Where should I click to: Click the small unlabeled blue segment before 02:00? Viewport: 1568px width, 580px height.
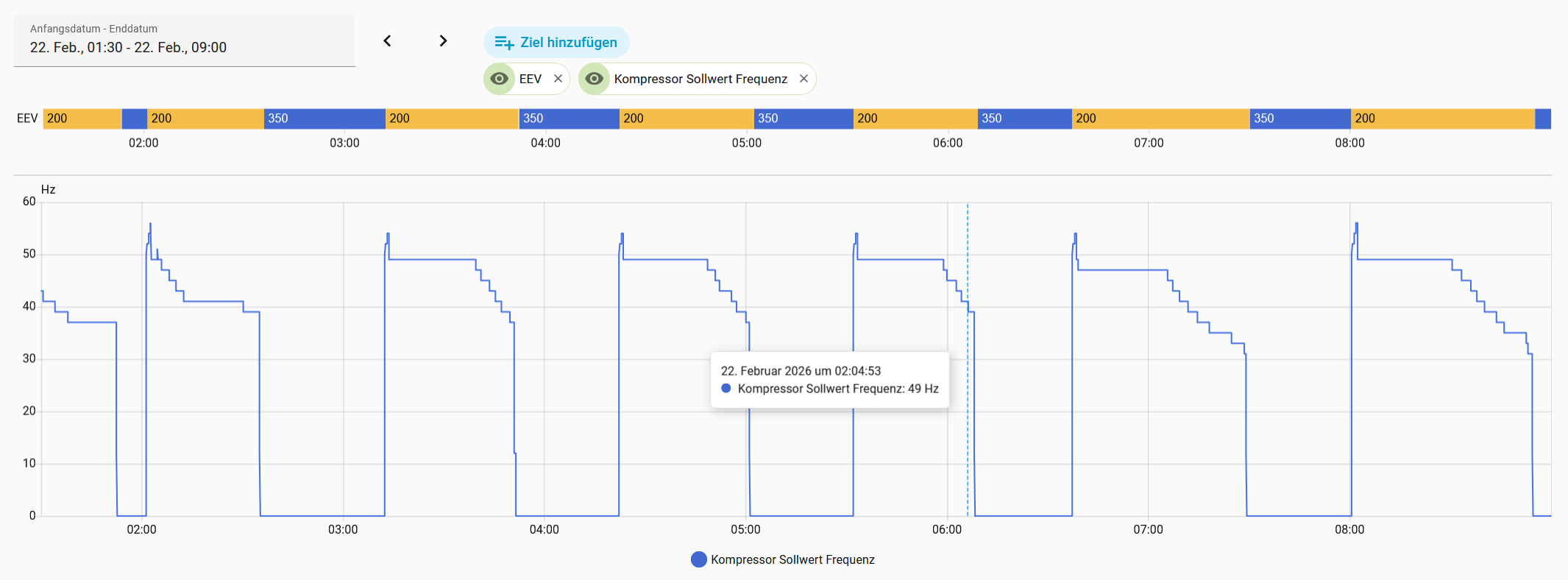[x=135, y=119]
